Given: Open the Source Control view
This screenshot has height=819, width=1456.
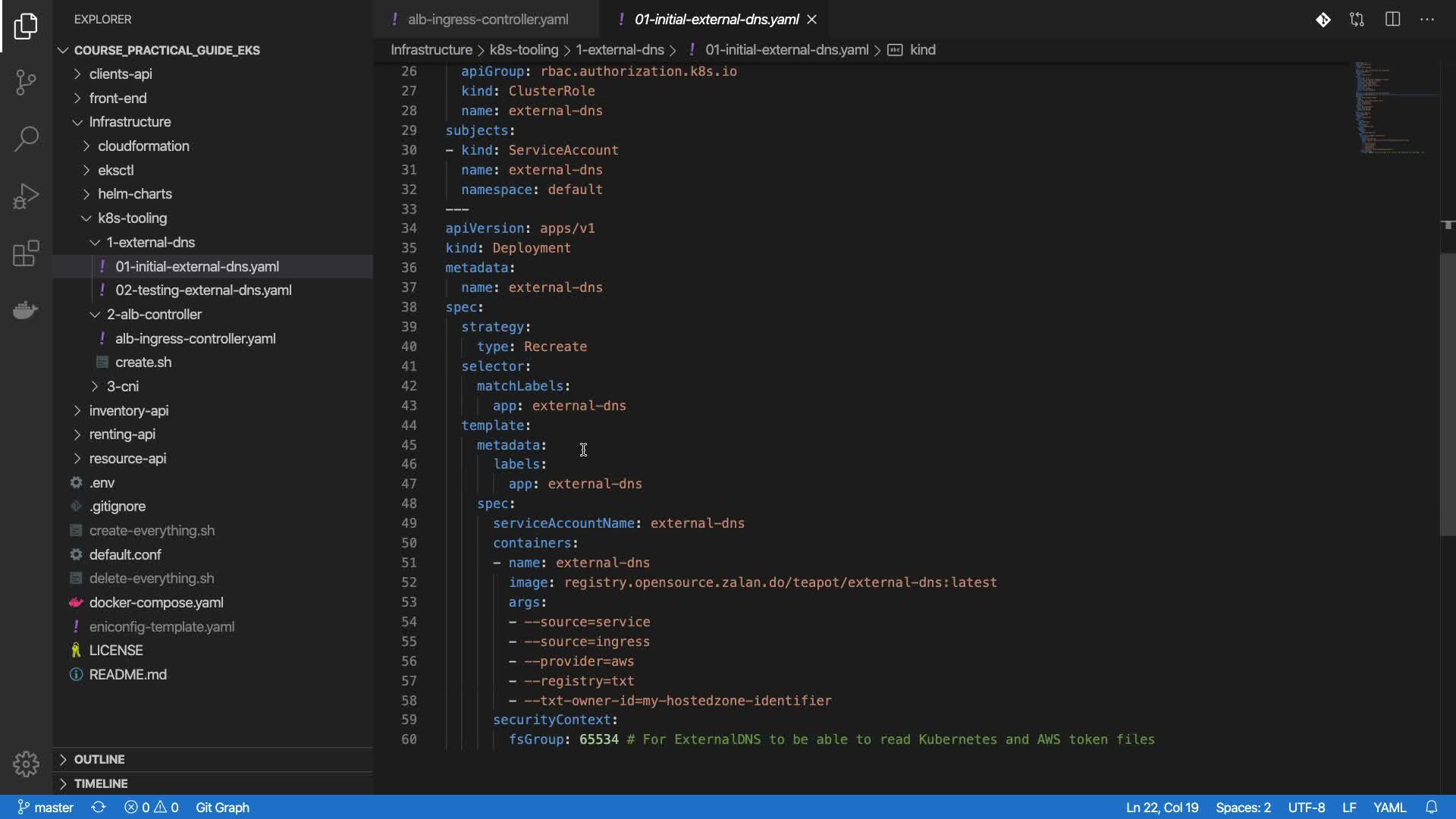Looking at the screenshot, I should coord(26,82).
